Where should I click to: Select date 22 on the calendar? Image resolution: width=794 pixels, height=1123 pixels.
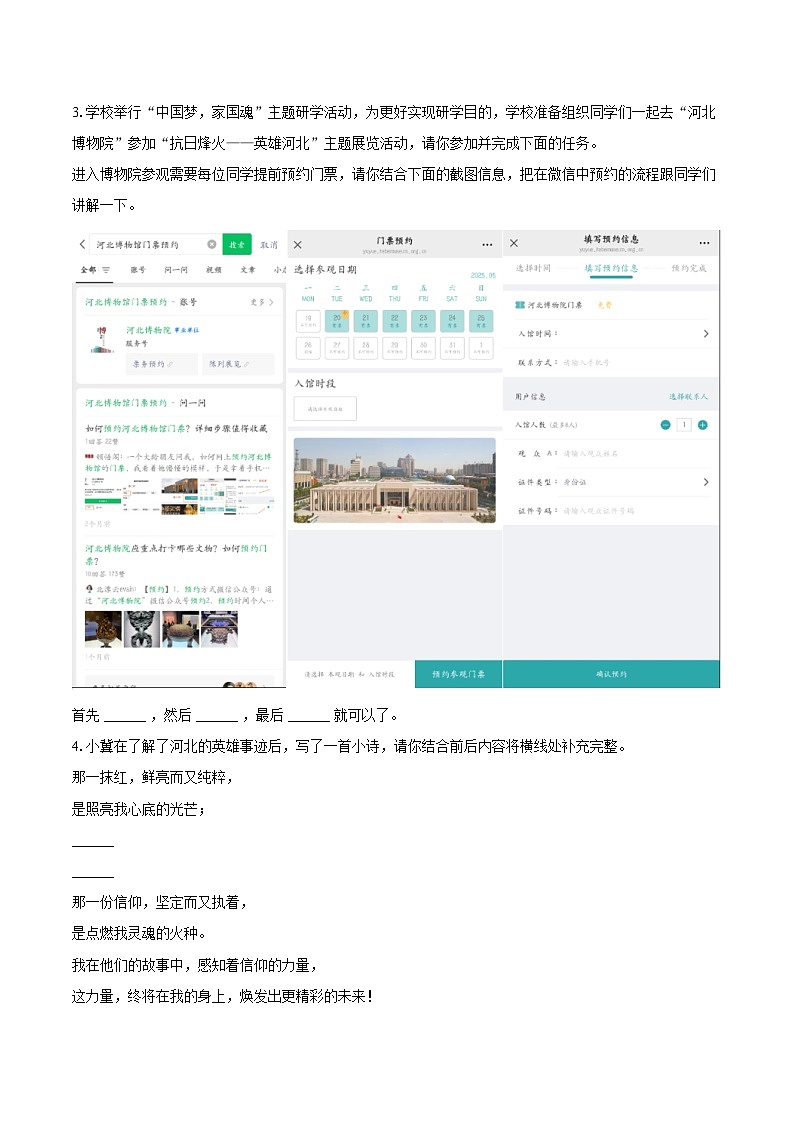[x=394, y=321]
